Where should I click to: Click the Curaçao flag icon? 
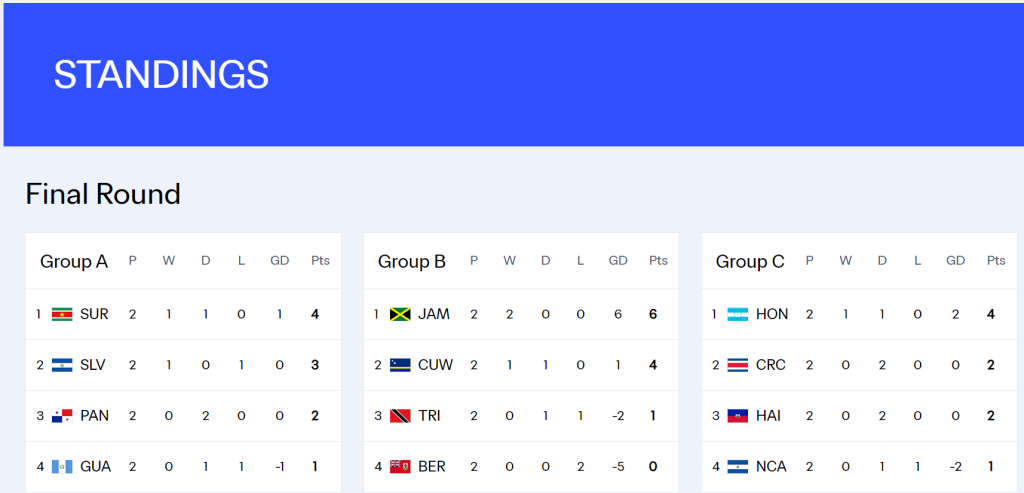point(400,365)
